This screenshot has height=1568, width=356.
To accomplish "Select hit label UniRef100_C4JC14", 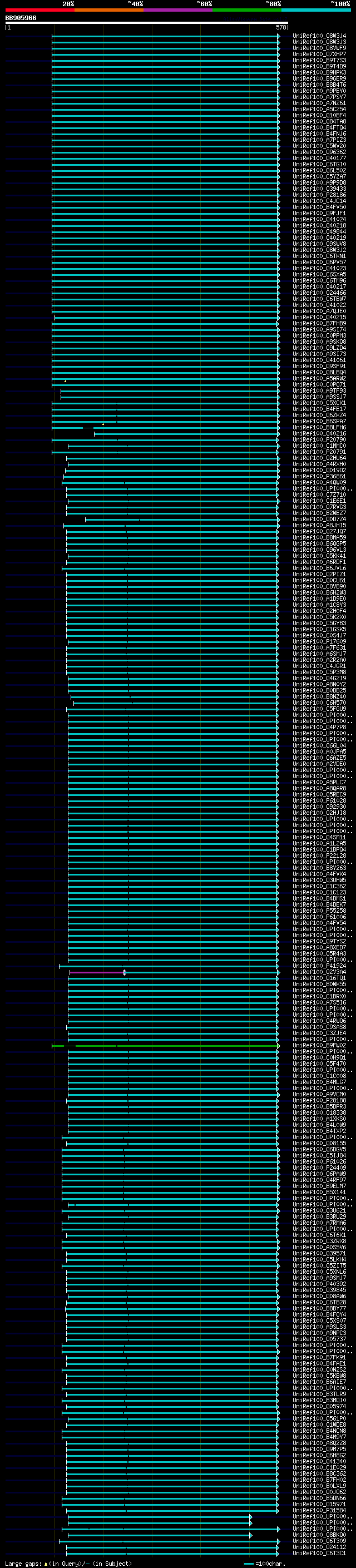I will pyautogui.click(x=319, y=201).
